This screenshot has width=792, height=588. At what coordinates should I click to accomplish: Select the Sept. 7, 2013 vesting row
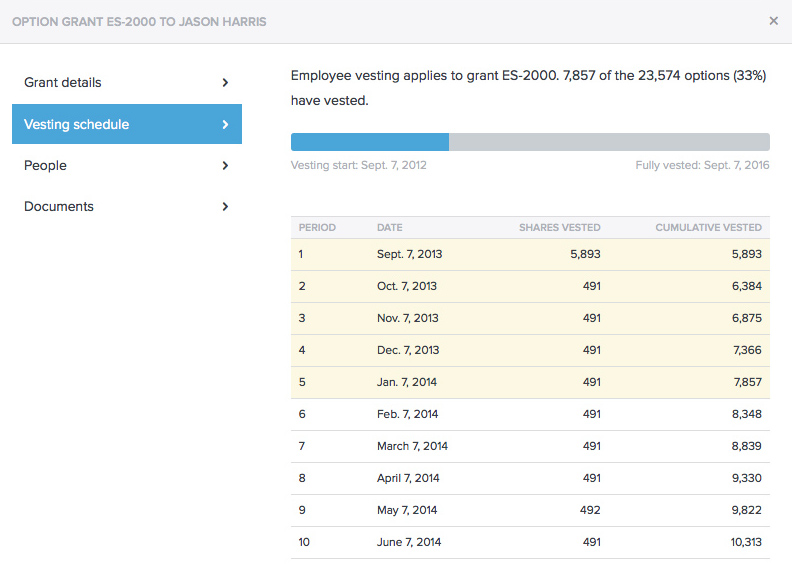click(x=530, y=254)
